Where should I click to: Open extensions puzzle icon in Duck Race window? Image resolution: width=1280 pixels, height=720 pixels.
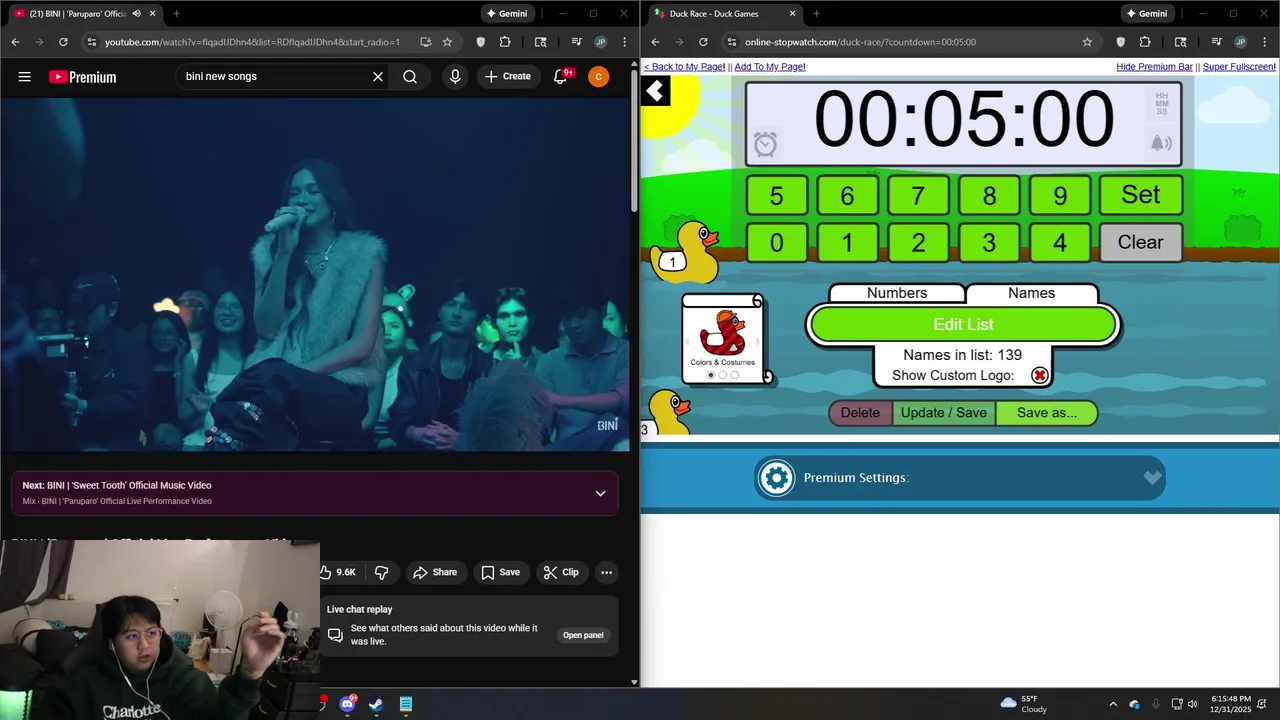point(1145,42)
